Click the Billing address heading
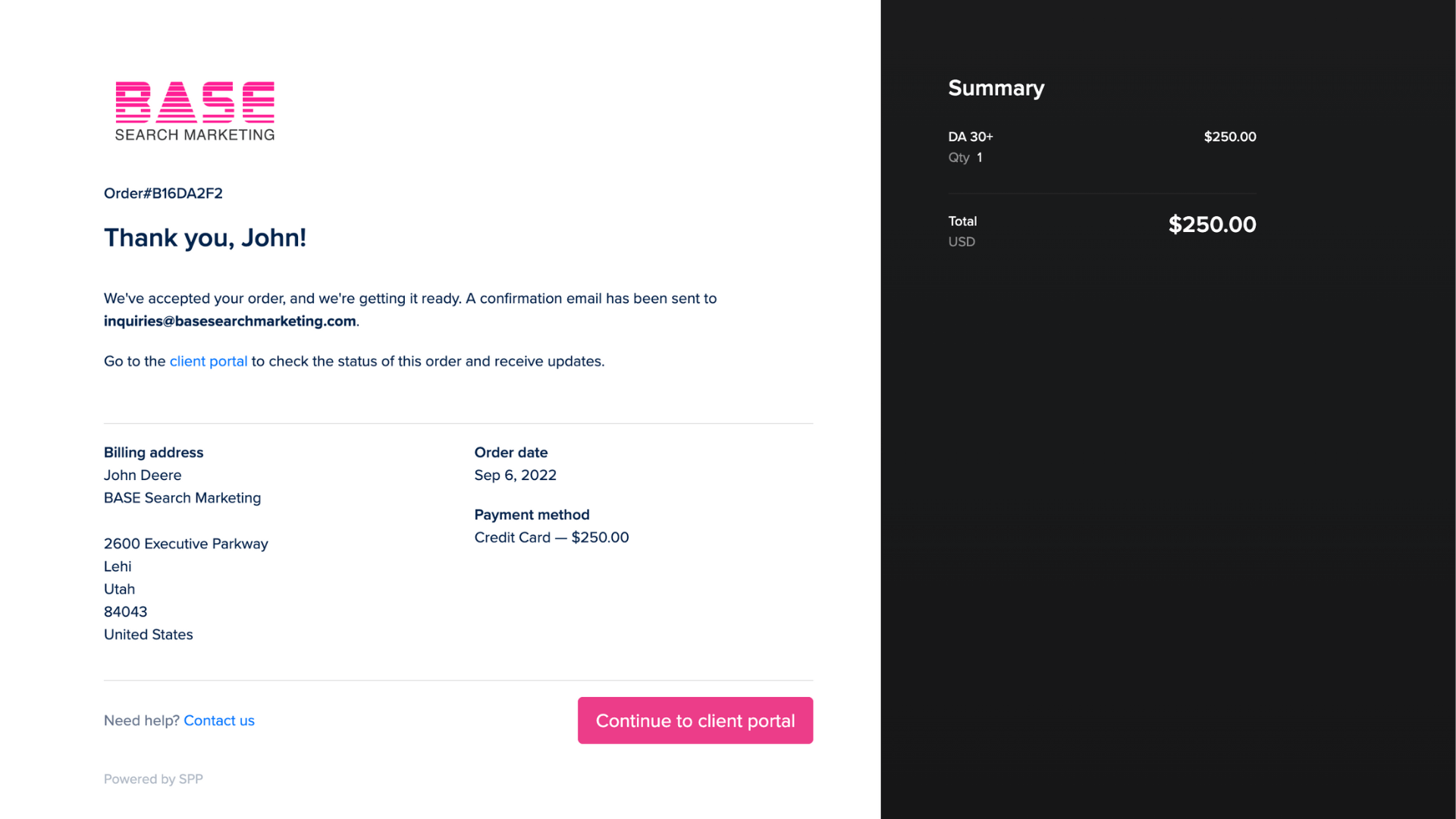 pyautogui.click(x=153, y=452)
